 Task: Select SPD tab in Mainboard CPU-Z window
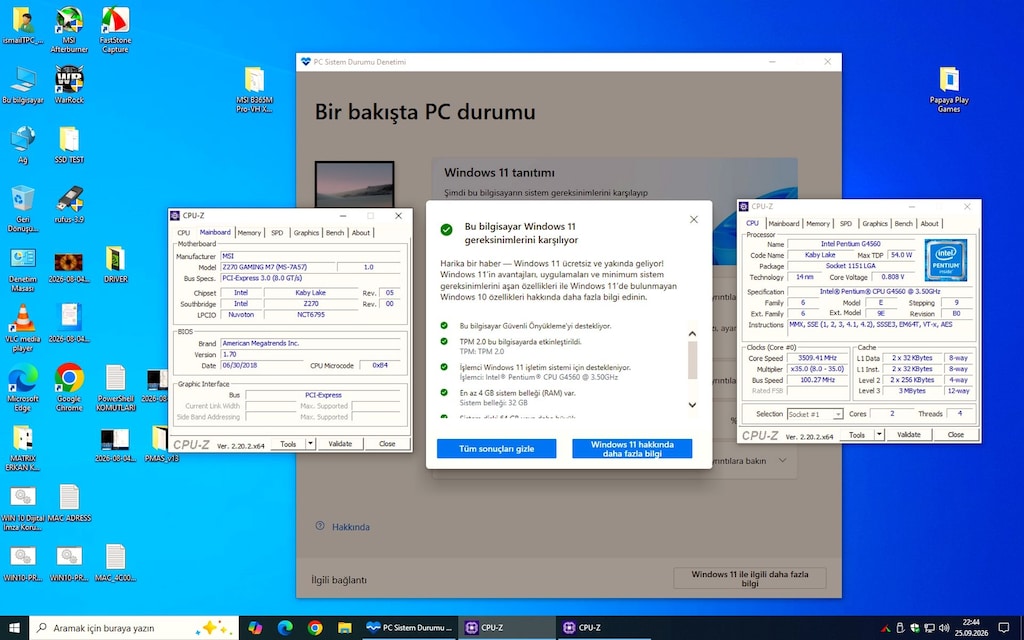(277, 232)
